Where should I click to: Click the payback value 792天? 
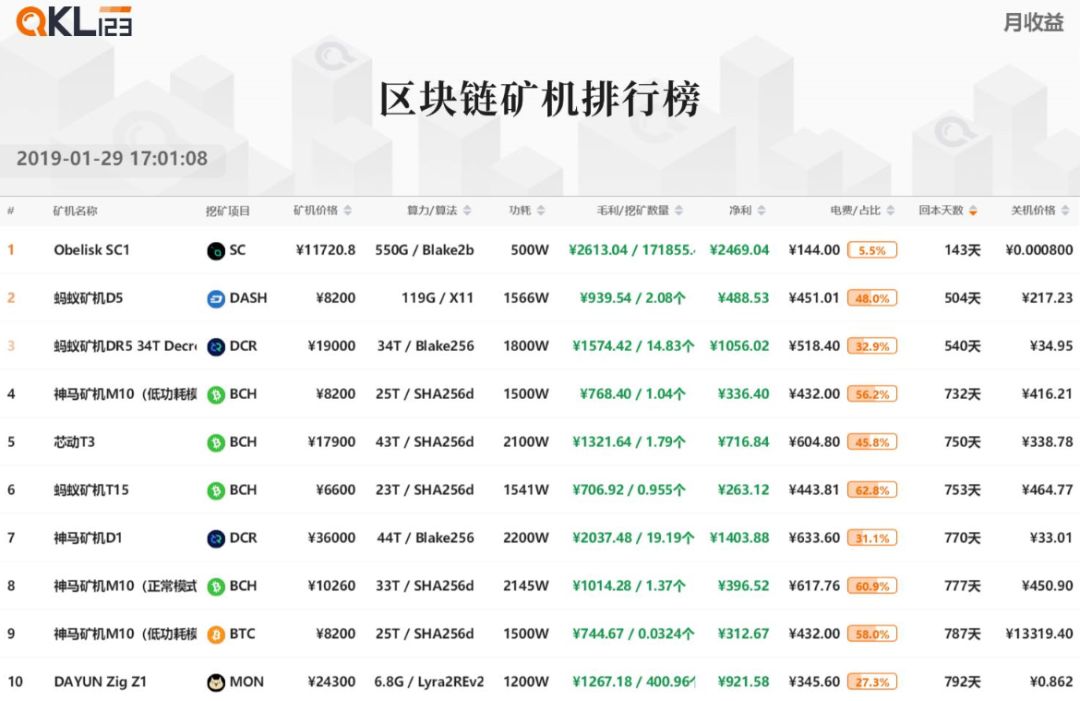tap(962, 682)
